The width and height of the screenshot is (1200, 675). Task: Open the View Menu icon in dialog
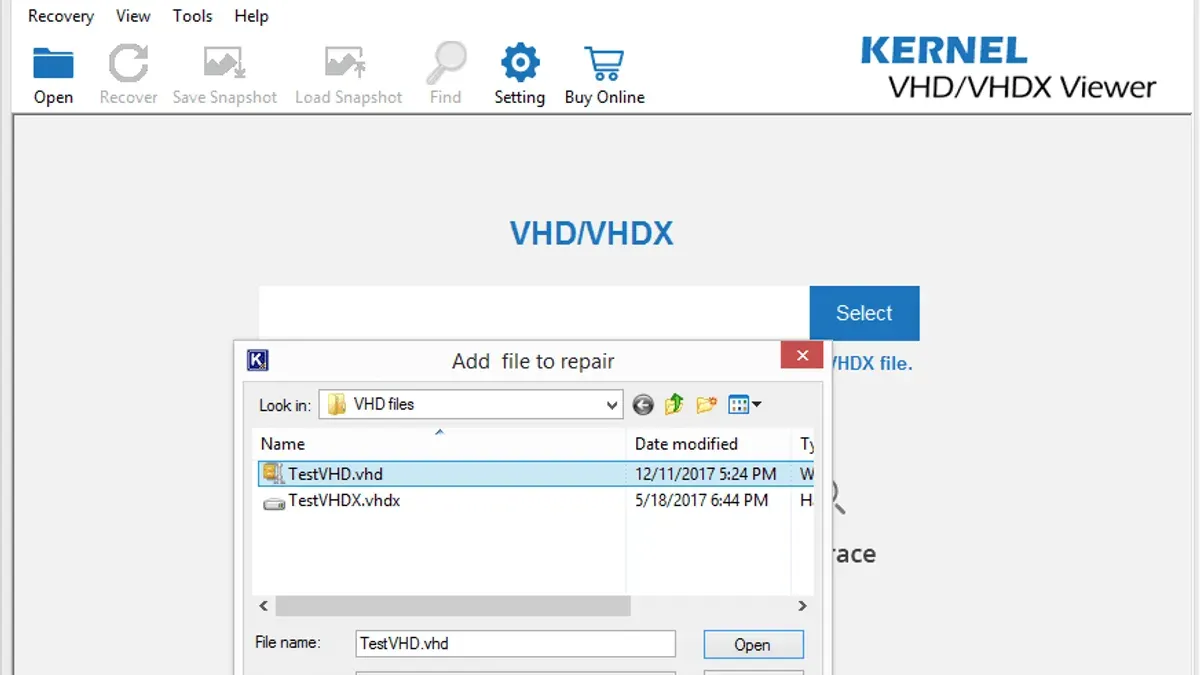[745, 404]
